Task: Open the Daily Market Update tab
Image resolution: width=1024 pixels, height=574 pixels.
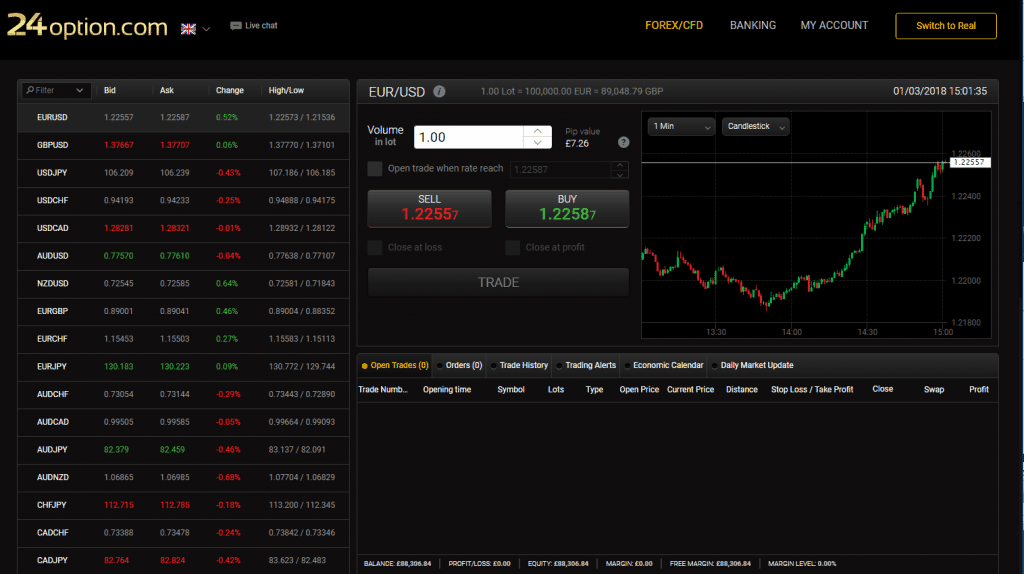Action: click(x=753, y=366)
